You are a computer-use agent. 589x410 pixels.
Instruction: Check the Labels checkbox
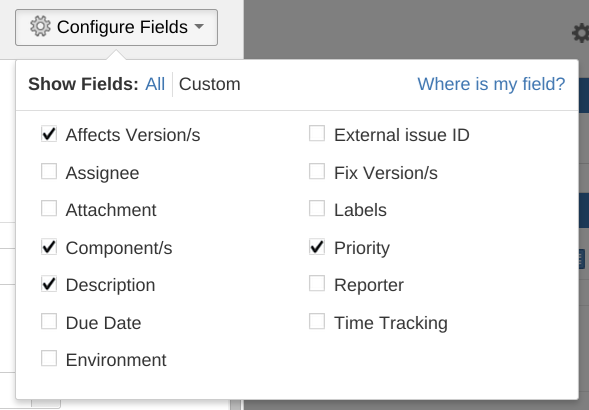(317, 208)
